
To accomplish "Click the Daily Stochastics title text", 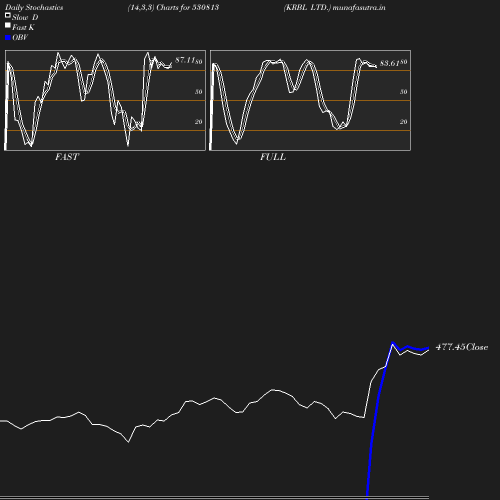I will [x=34, y=7].
